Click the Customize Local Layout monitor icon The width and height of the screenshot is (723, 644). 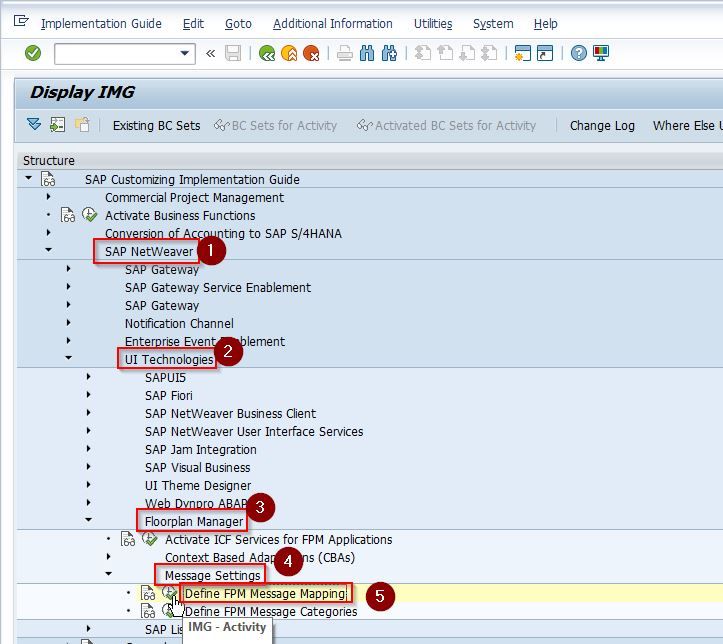click(x=601, y=53)
